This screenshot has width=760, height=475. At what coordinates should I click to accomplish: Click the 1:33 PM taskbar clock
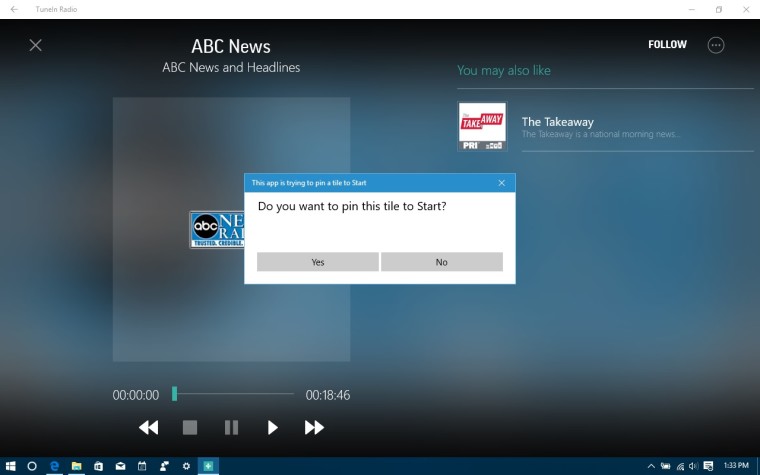(736, 466)
